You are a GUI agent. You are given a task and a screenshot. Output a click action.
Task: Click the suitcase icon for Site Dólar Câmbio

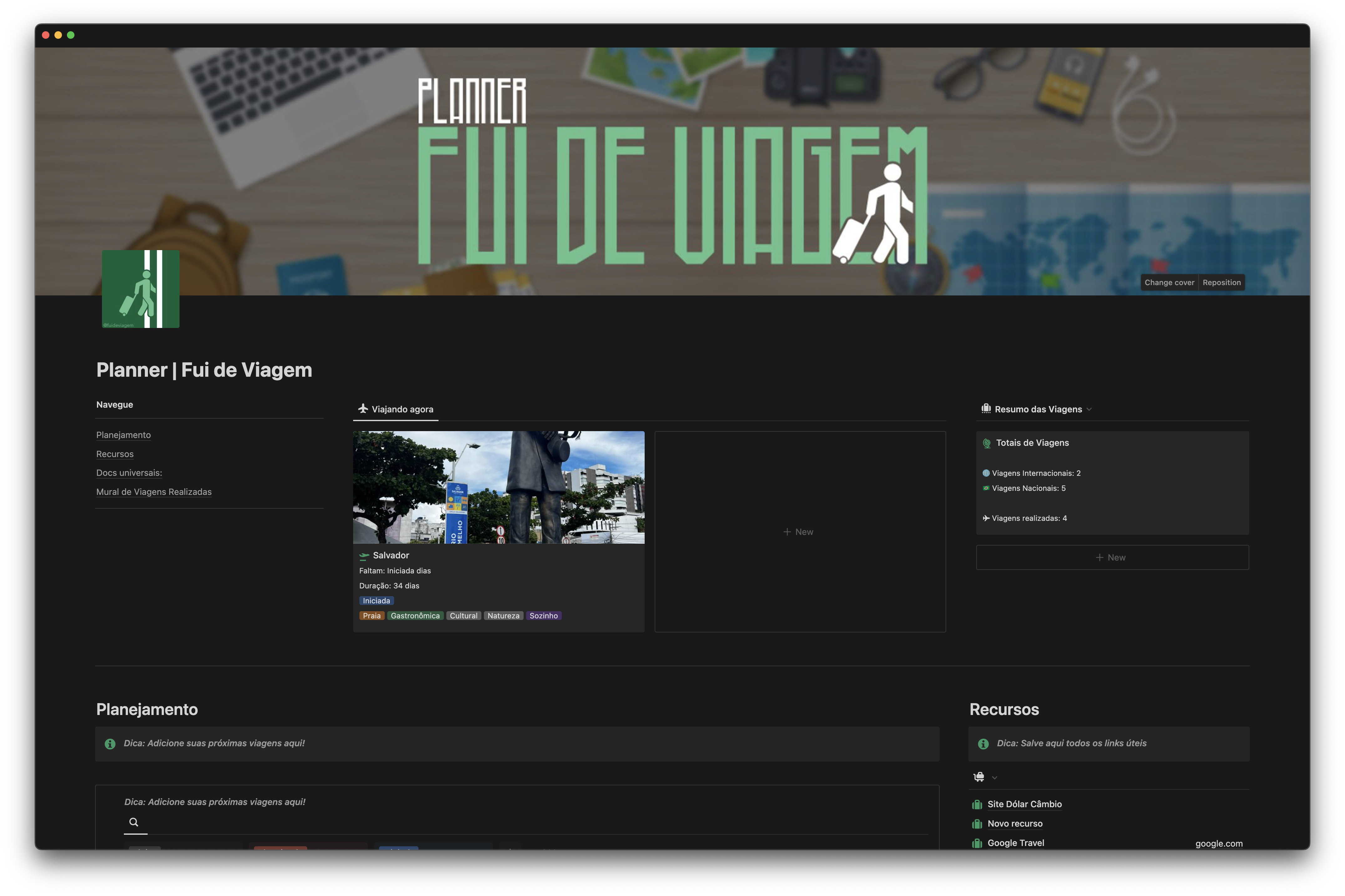click(x=977, y=805)
